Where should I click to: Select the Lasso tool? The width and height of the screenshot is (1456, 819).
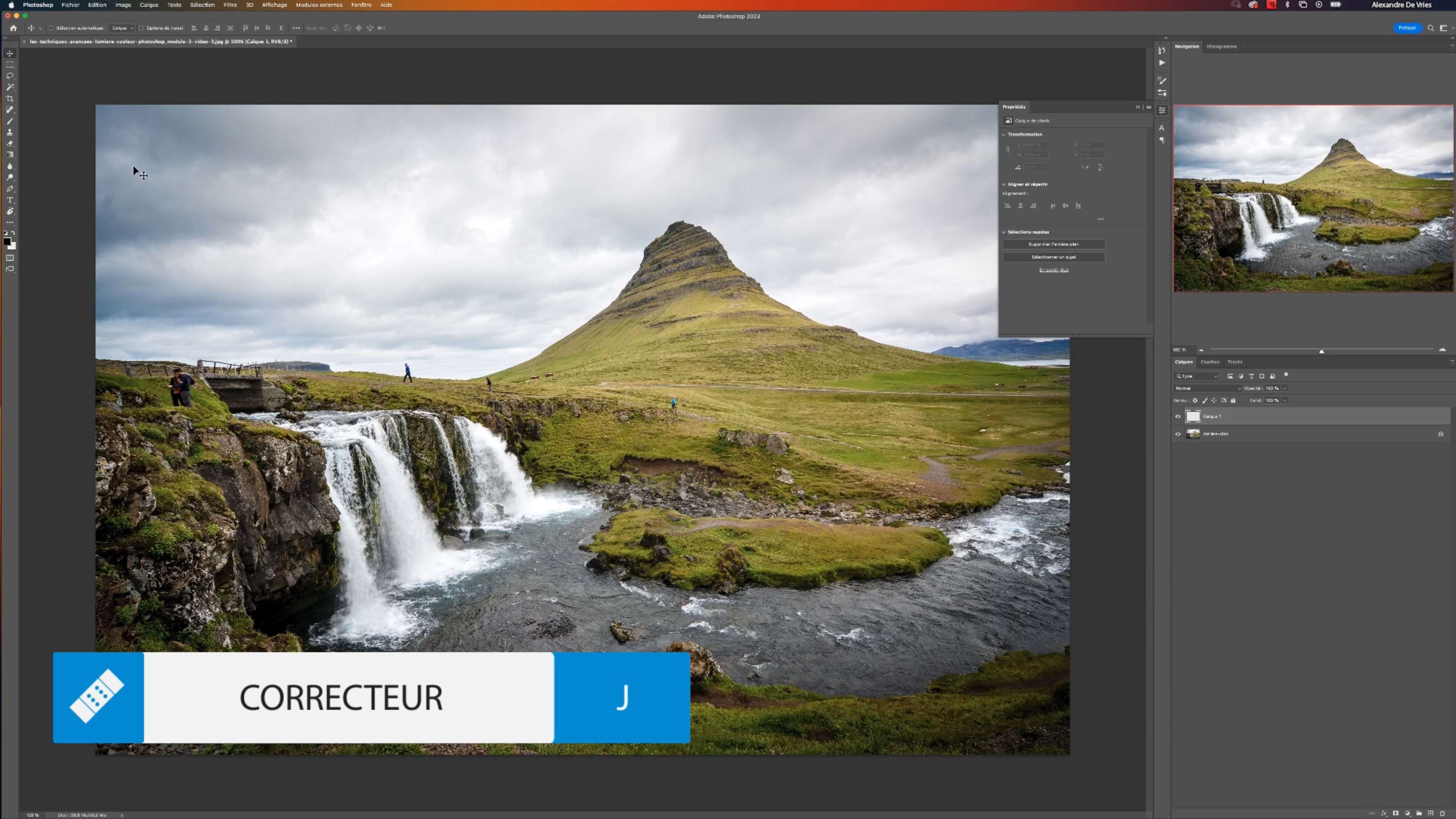click(9, 76)
